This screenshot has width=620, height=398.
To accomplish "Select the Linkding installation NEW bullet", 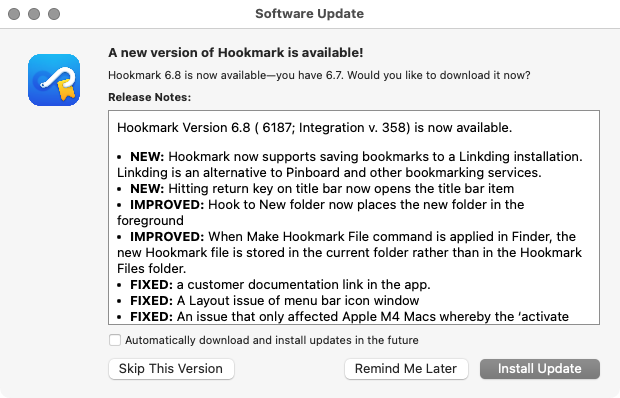I will pos(350,164).
